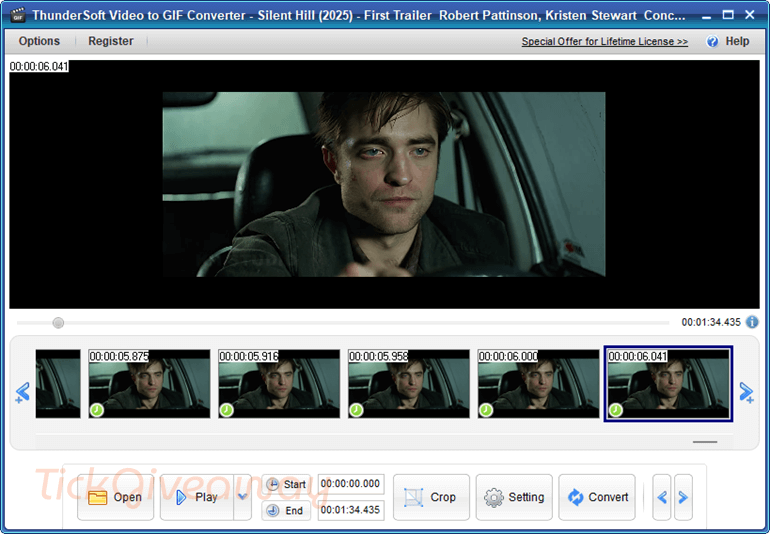Click the application GIF clapperboard icon in title bar
The height and width of the screenshot is (534, 770).
(x=18, y=15)
